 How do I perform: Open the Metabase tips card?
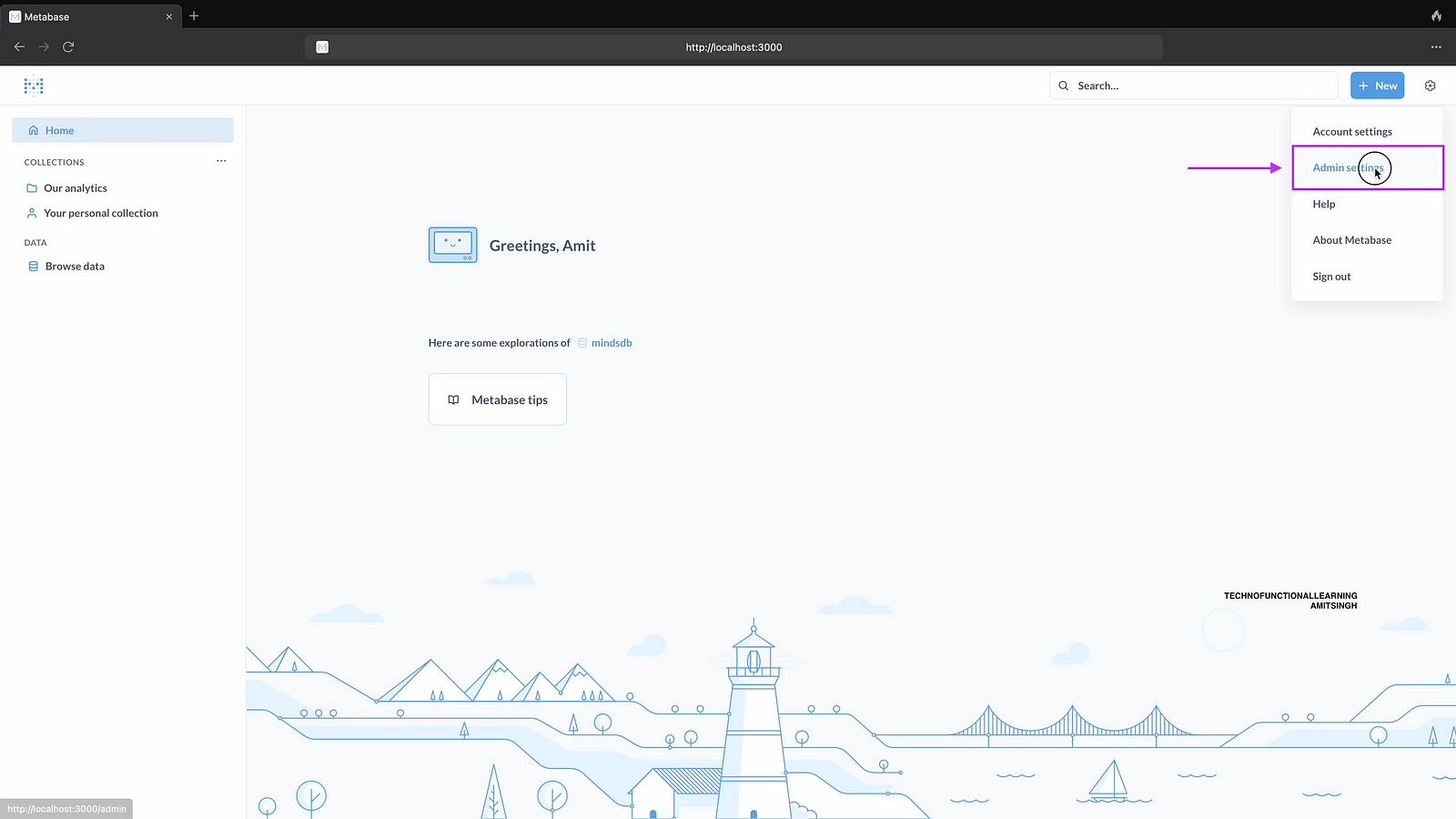click(x=497, y=399)
